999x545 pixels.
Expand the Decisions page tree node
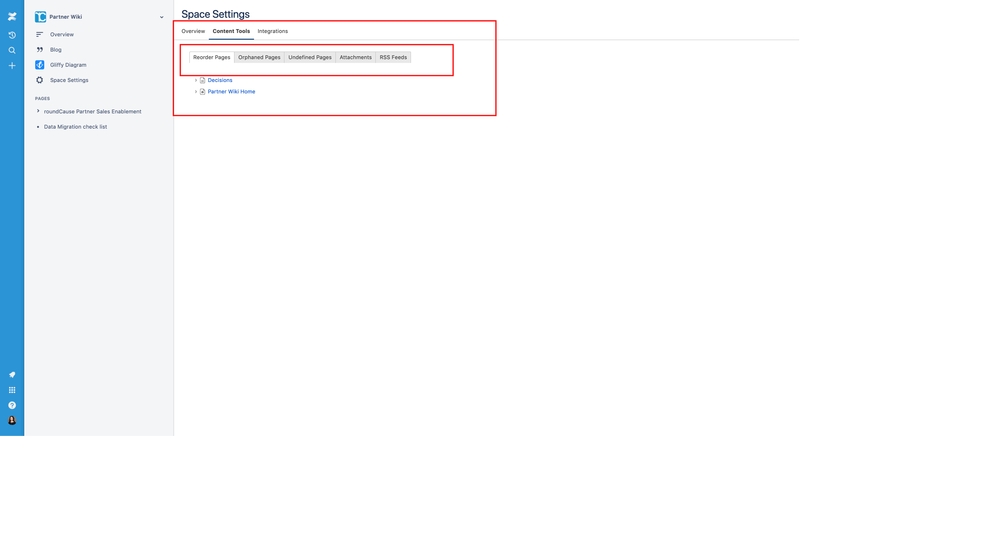tap(195, 80)
